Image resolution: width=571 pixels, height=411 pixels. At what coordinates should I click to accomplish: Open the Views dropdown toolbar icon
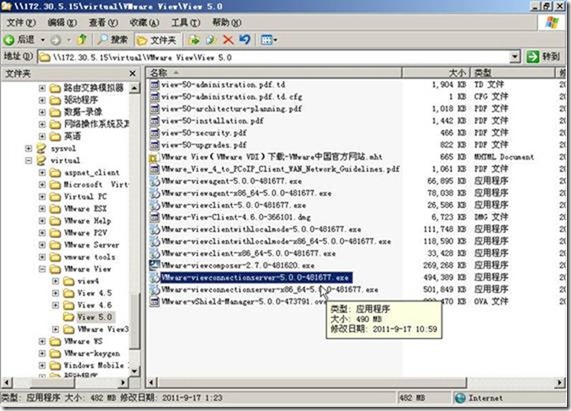[269, 40]
